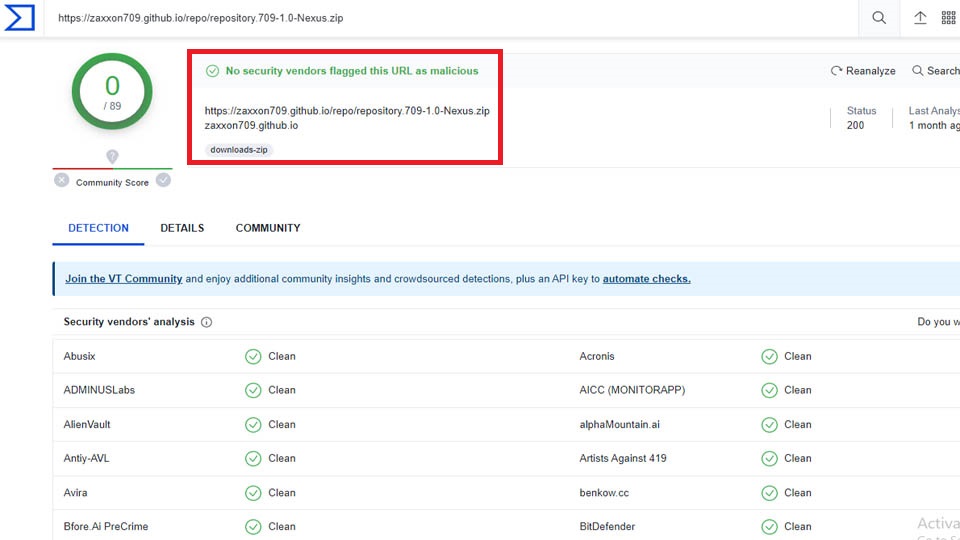
Task: Click the upload arrow icon
Action: coord(920,18)
